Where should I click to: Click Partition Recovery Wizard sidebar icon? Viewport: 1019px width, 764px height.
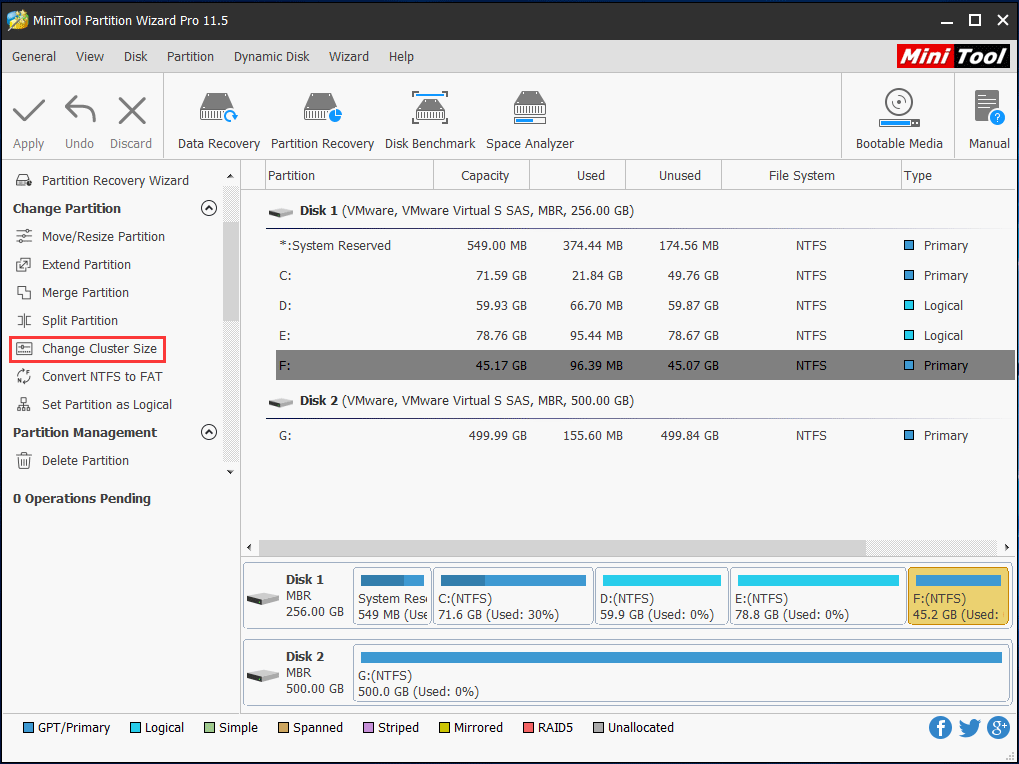(x=24, y=181)
